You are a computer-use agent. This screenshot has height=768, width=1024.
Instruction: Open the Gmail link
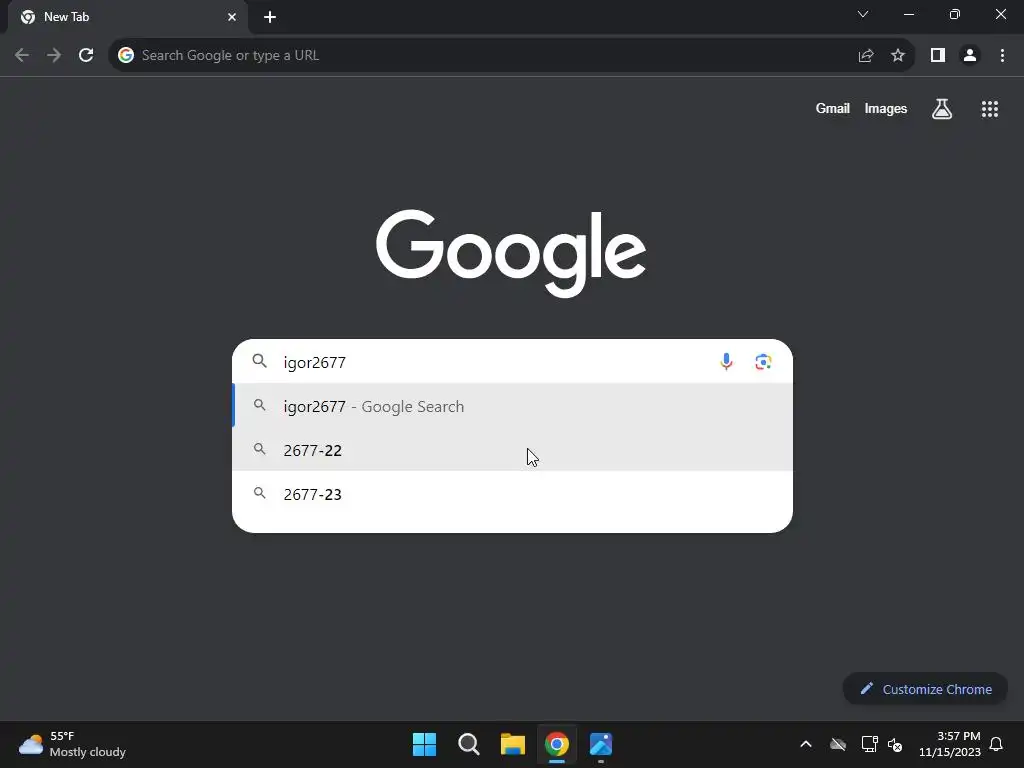coord(833,109)
